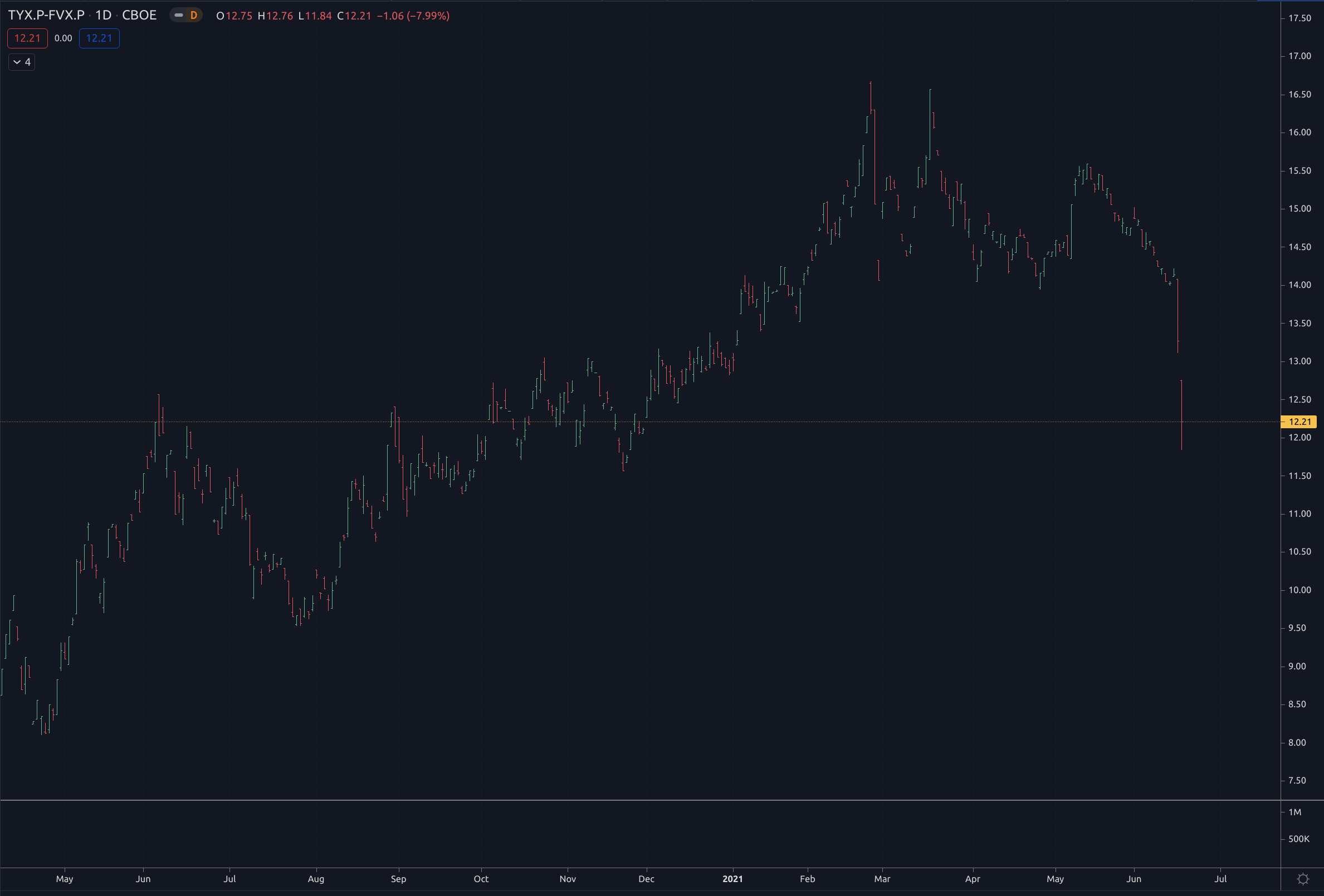Click the 10.50 price axis label
Screen dimensions: 1324x896
[1299, 552]
